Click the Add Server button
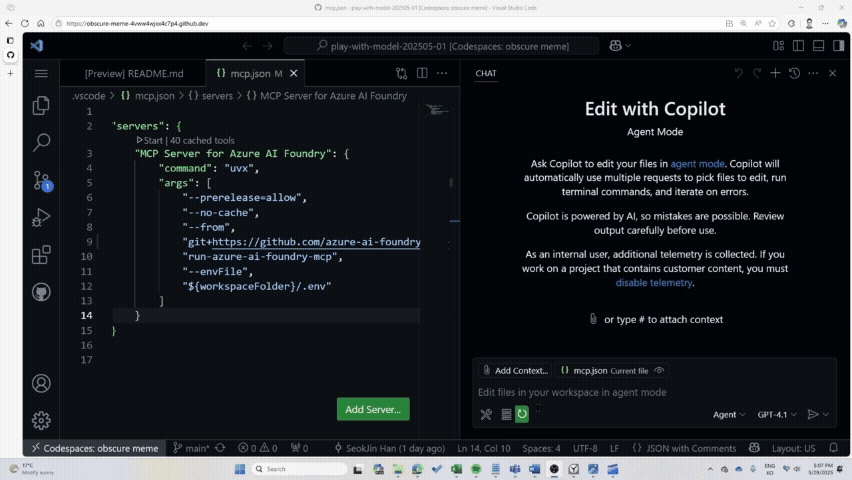Screen dimensions: 852x480 [373, 409]
